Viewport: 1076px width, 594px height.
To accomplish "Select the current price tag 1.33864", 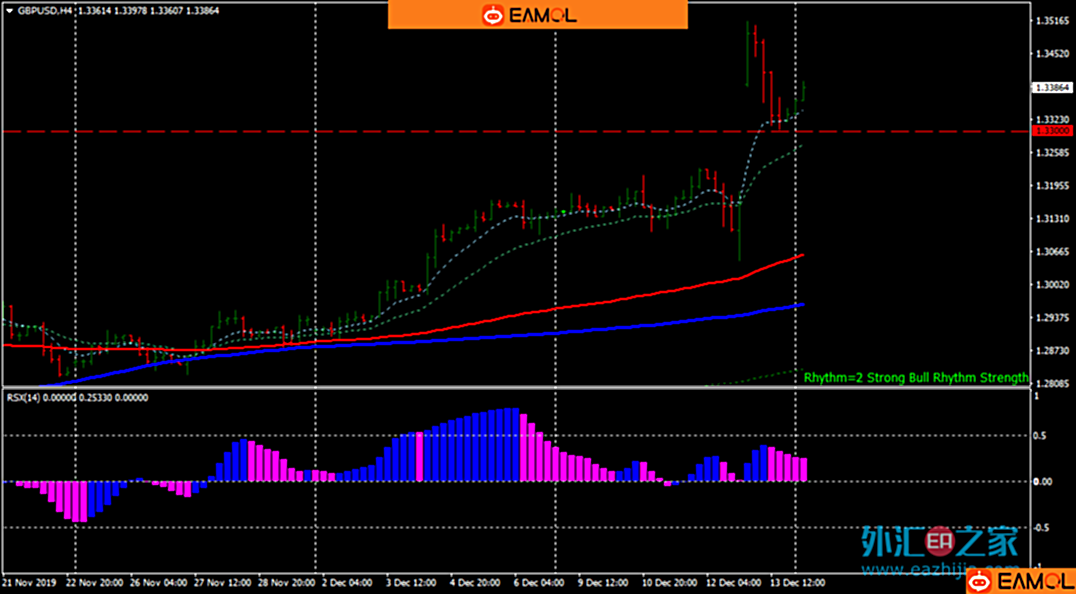I will pyautogui.click(x=1052, y=87).
